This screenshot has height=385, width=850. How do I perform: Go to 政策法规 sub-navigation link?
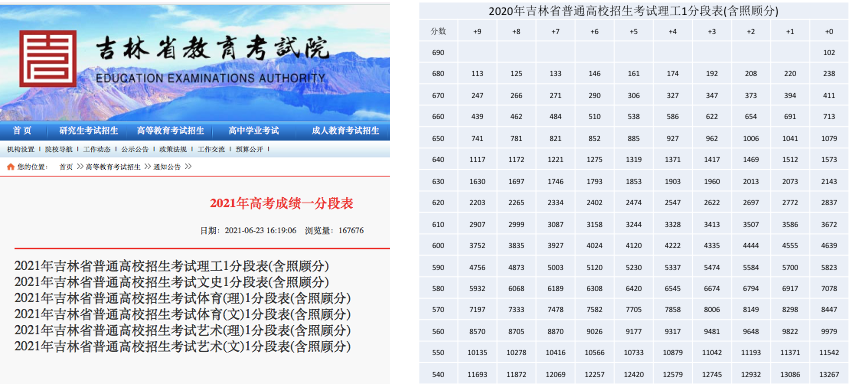173,149
